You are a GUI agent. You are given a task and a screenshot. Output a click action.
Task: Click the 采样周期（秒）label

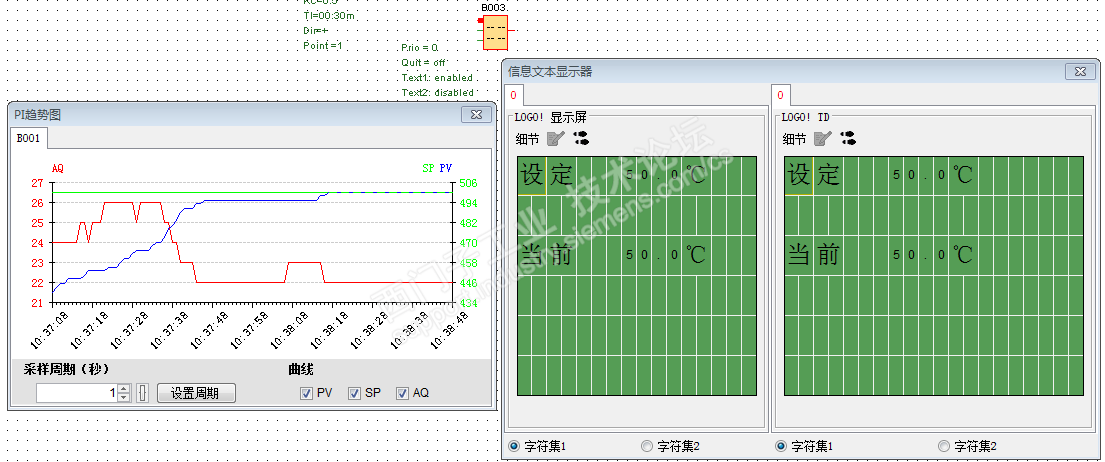point(66,369)
